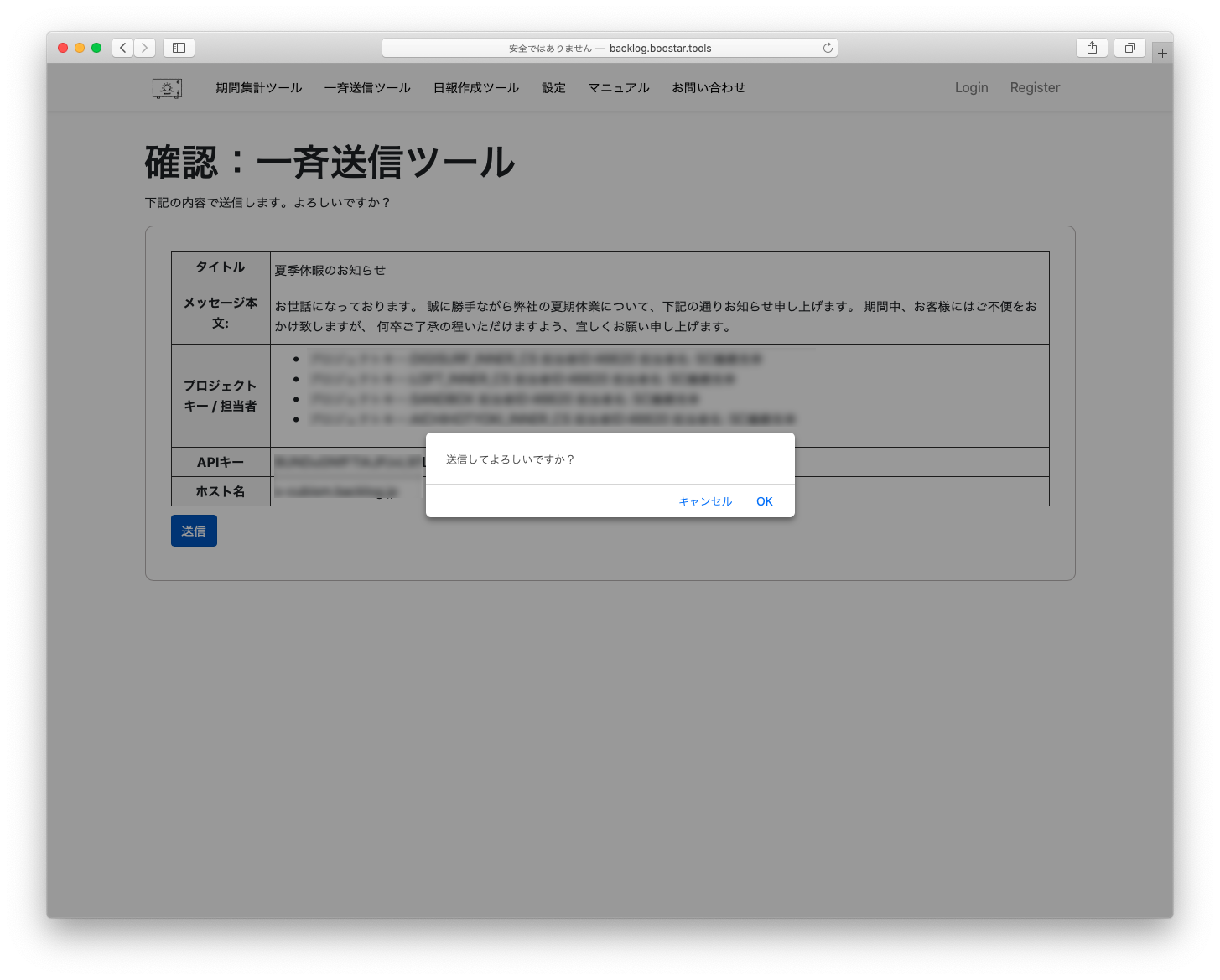The image size is (1220, 980).
Task: Click the Safari address bar
Action: pos(610,48)
